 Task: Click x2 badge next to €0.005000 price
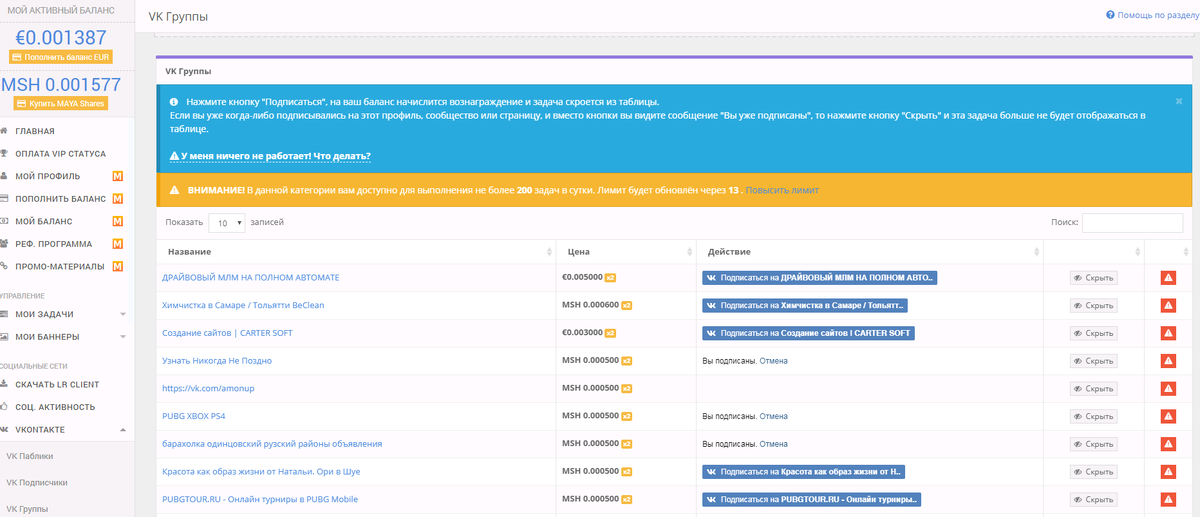(610, 278)
